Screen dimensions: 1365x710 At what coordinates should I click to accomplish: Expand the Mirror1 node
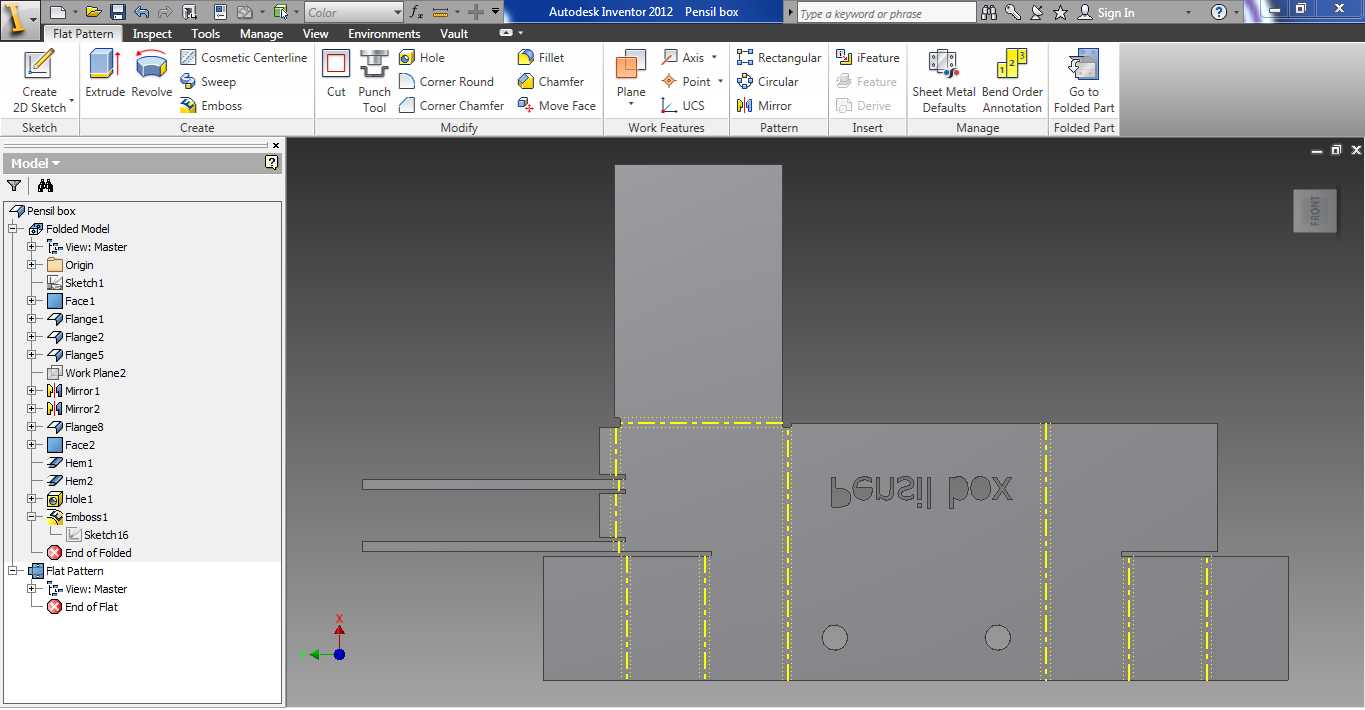(32, 391)
